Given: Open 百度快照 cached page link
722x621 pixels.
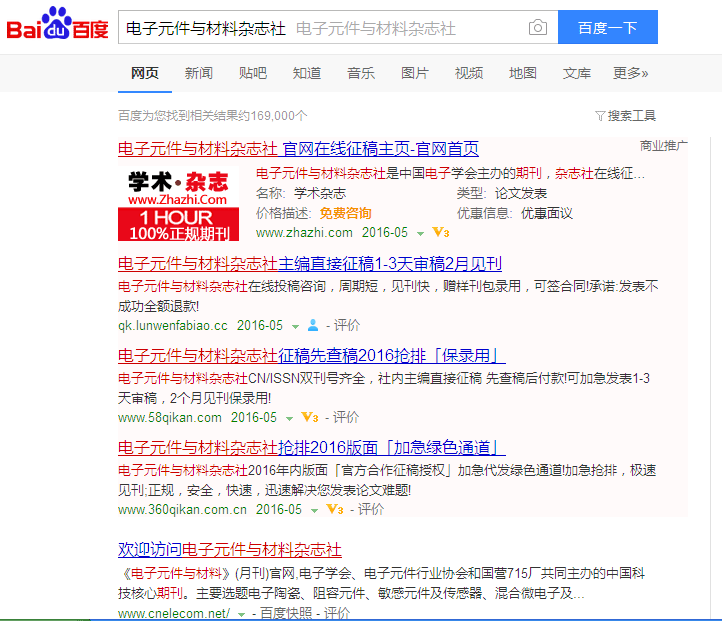Looking at the screenshot, I should [286, 614].
